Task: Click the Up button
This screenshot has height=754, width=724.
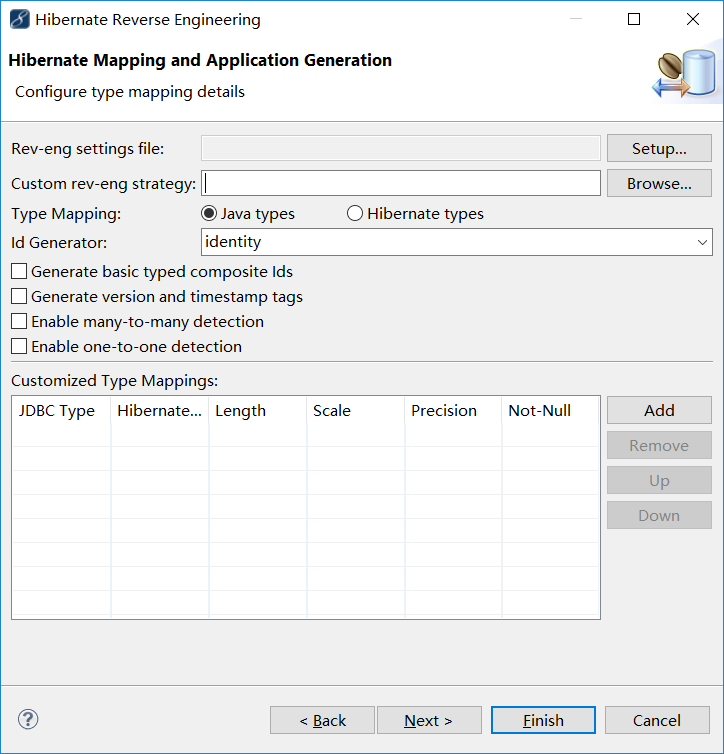Action: (x=659, y=480)
